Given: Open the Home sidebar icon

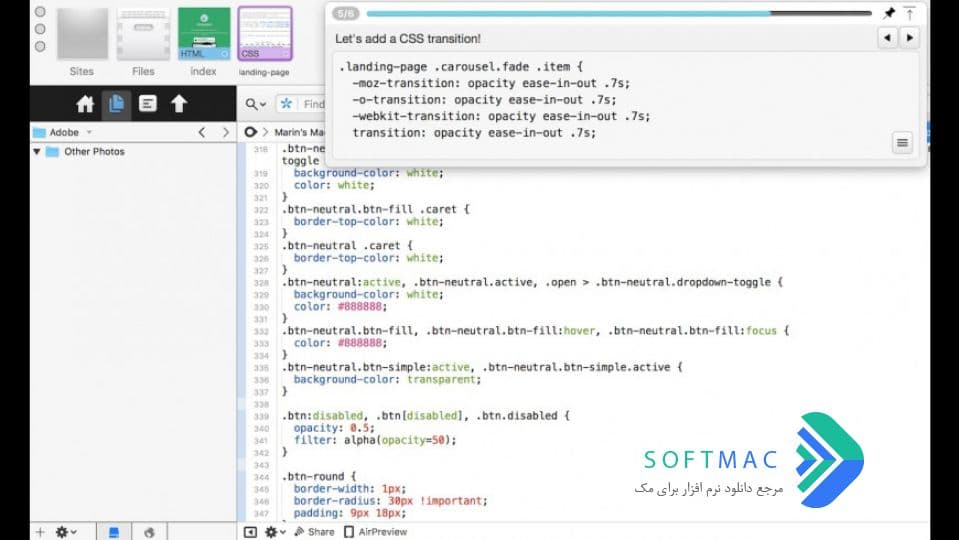Looking at the screenshot, I should 85,104.
